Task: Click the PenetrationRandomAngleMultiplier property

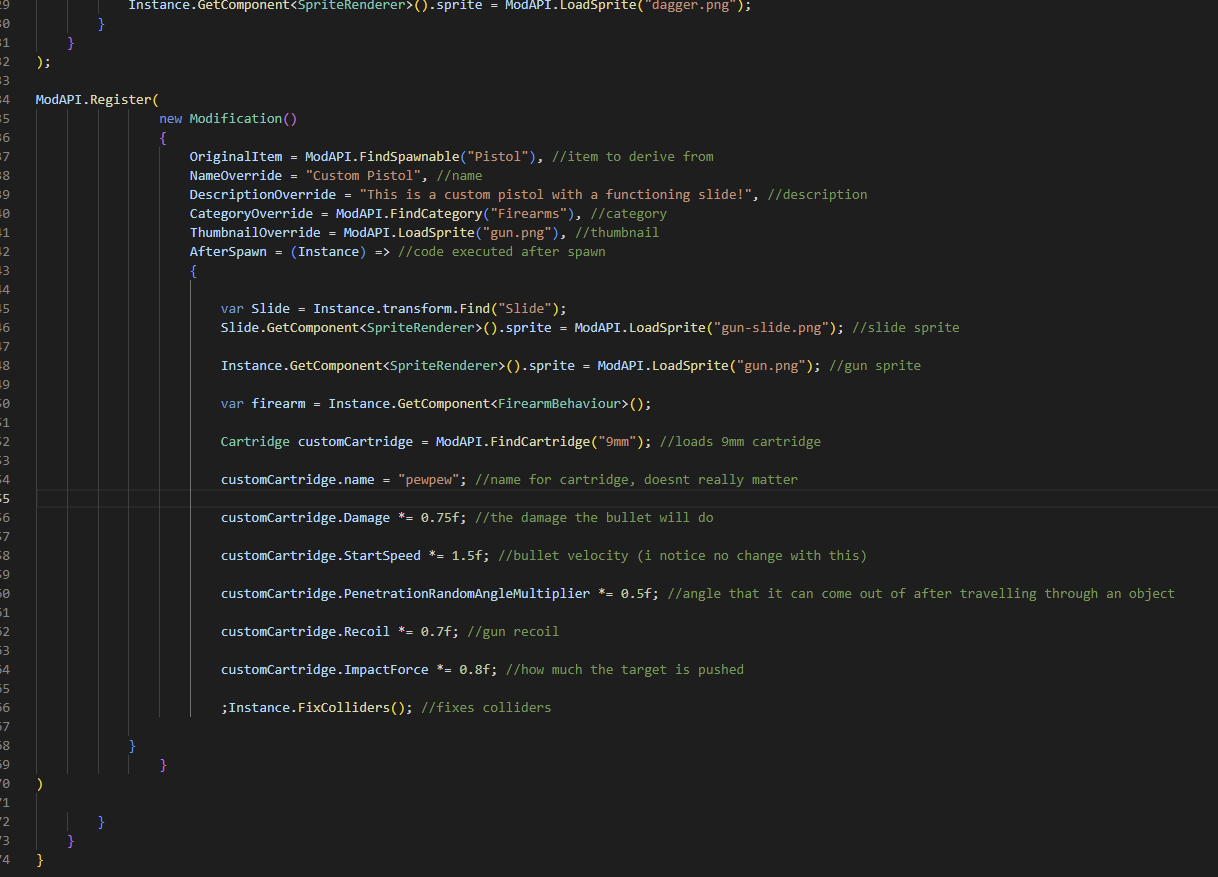Action: [x=467, y=593]
